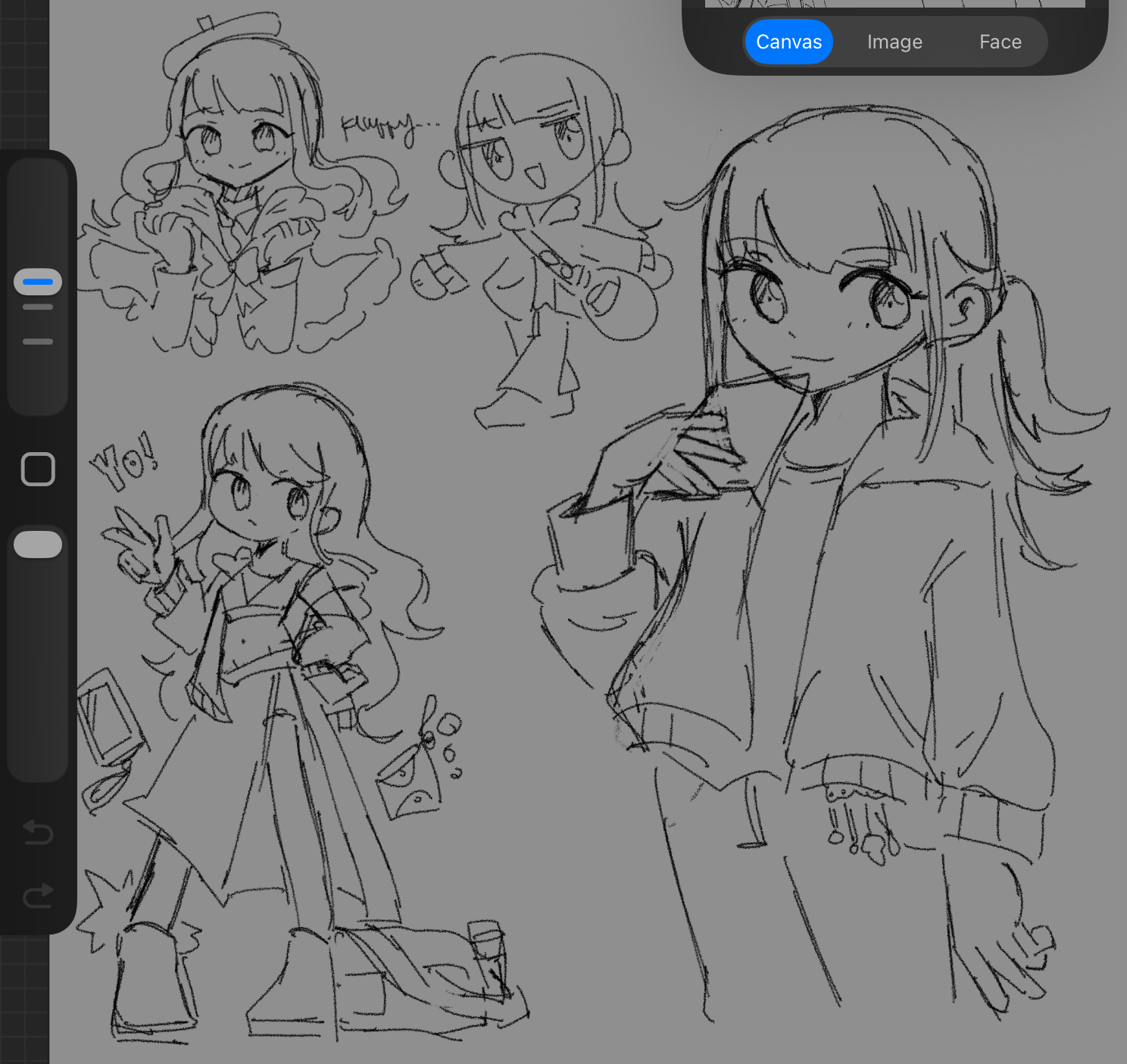Select the Image reference tab
The width and height of the screenshot is (1127, 1064).
click(894, 42)
